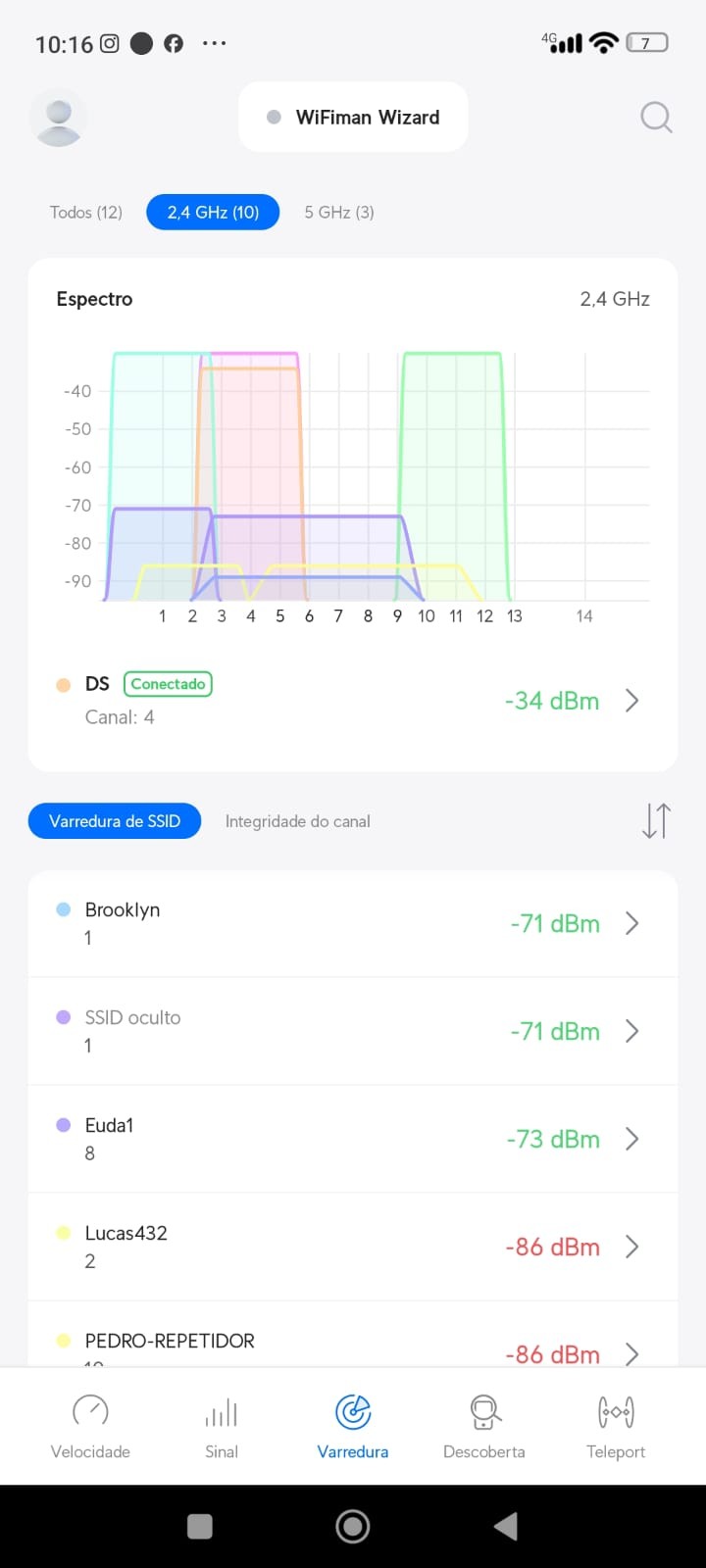This screenshot has height=1568, width=706.
Task: Open the Sinal signal bars icon
Action: pos(222,1412)
